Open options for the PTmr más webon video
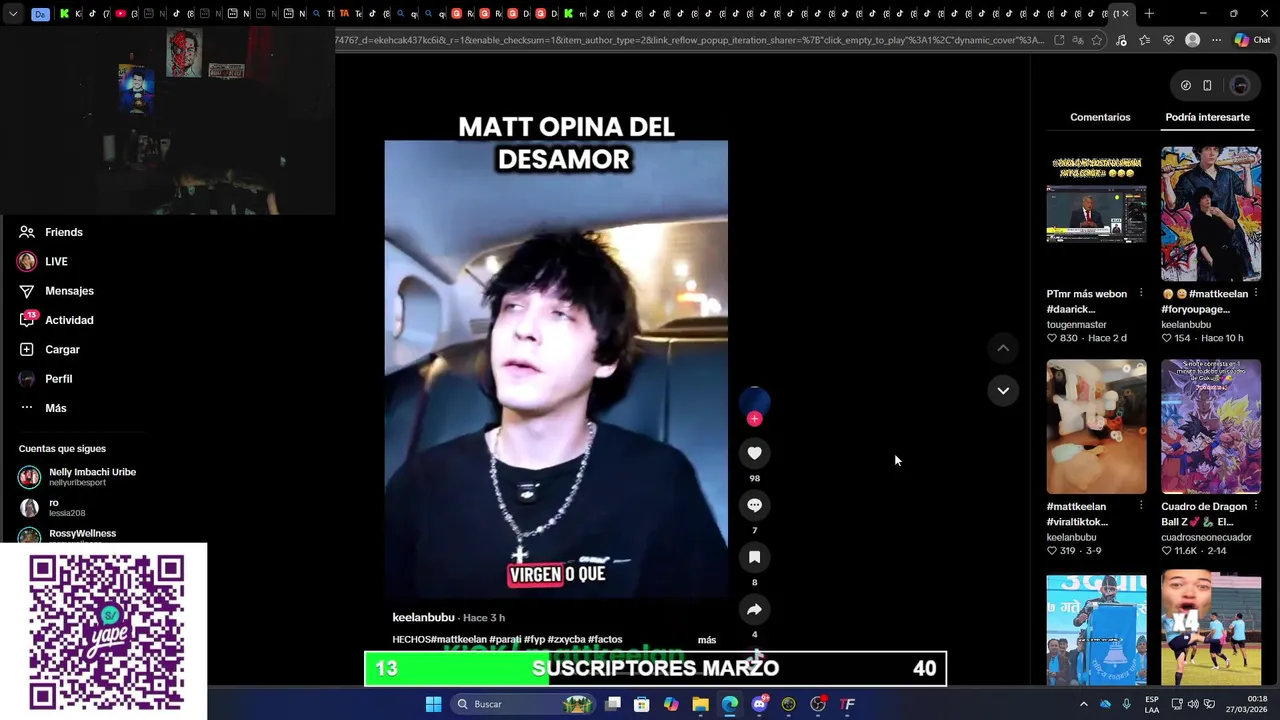1280x720 pixels. [1140, 294]
